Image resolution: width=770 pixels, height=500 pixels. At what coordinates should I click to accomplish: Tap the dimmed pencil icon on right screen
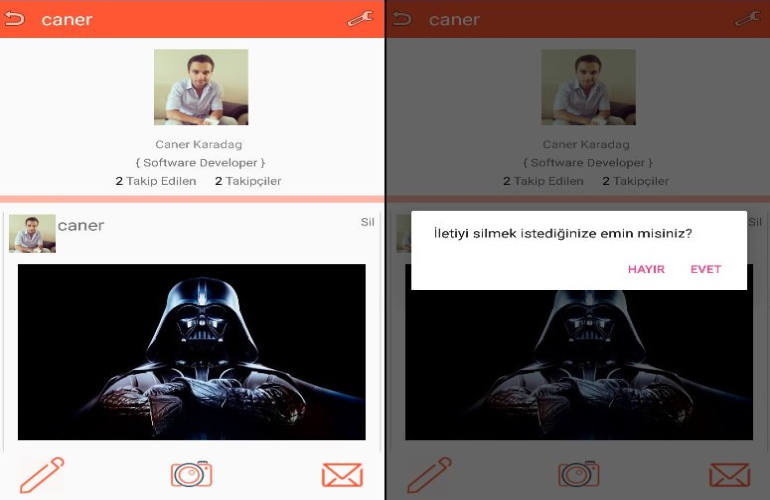coord(429,474)
